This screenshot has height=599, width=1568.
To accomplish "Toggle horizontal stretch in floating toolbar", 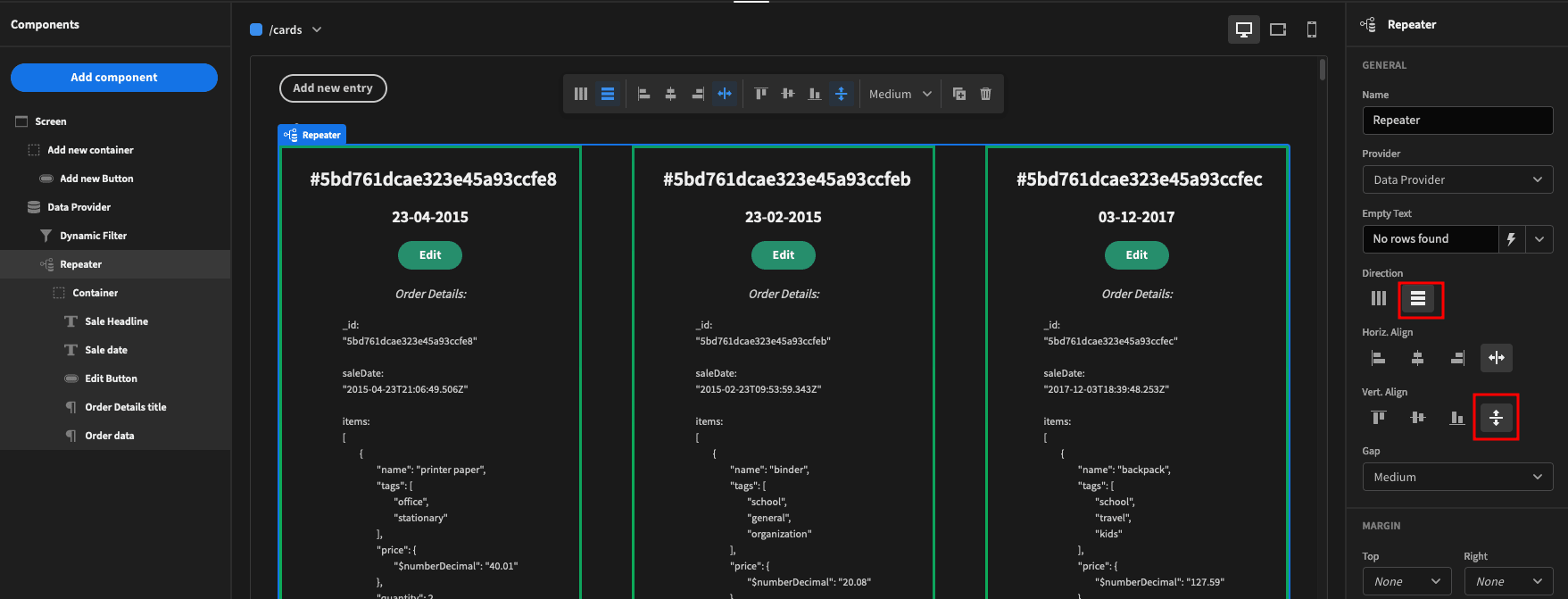I will 725,94.
